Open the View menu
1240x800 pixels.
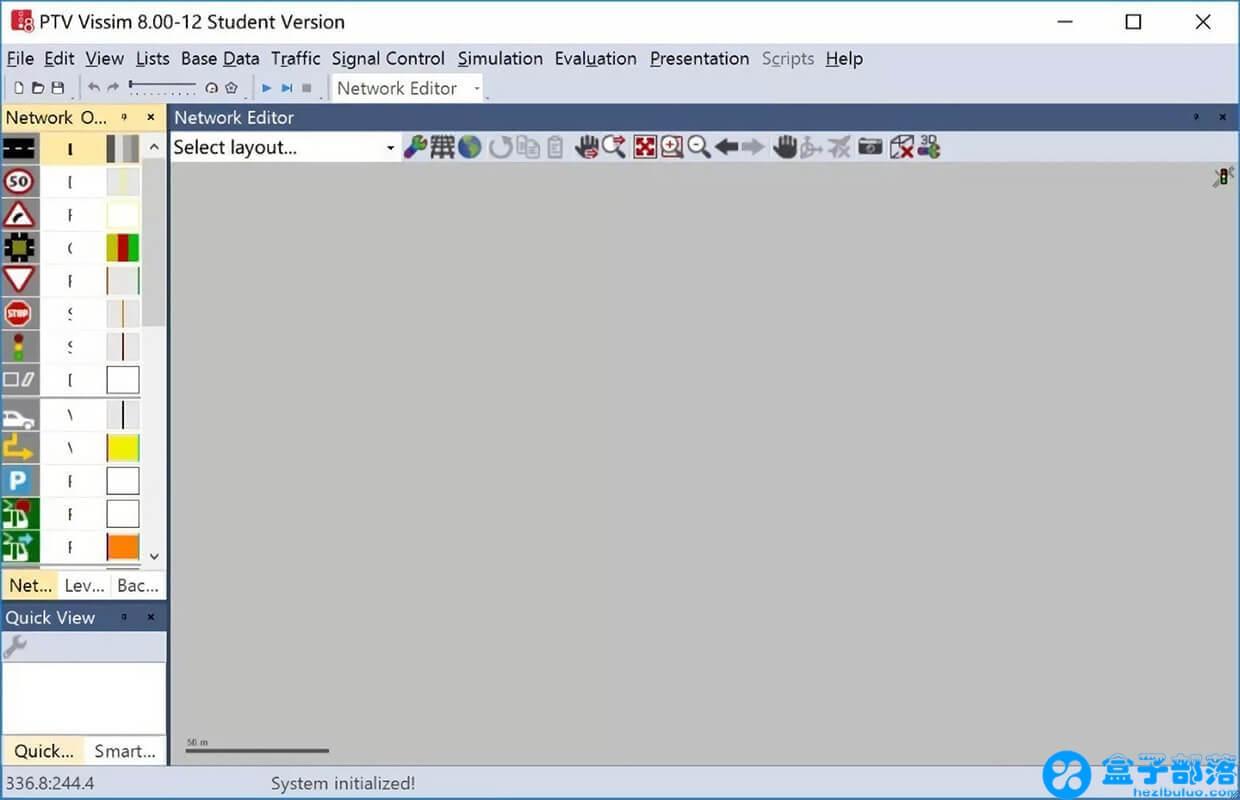click(x=105, y=59)
